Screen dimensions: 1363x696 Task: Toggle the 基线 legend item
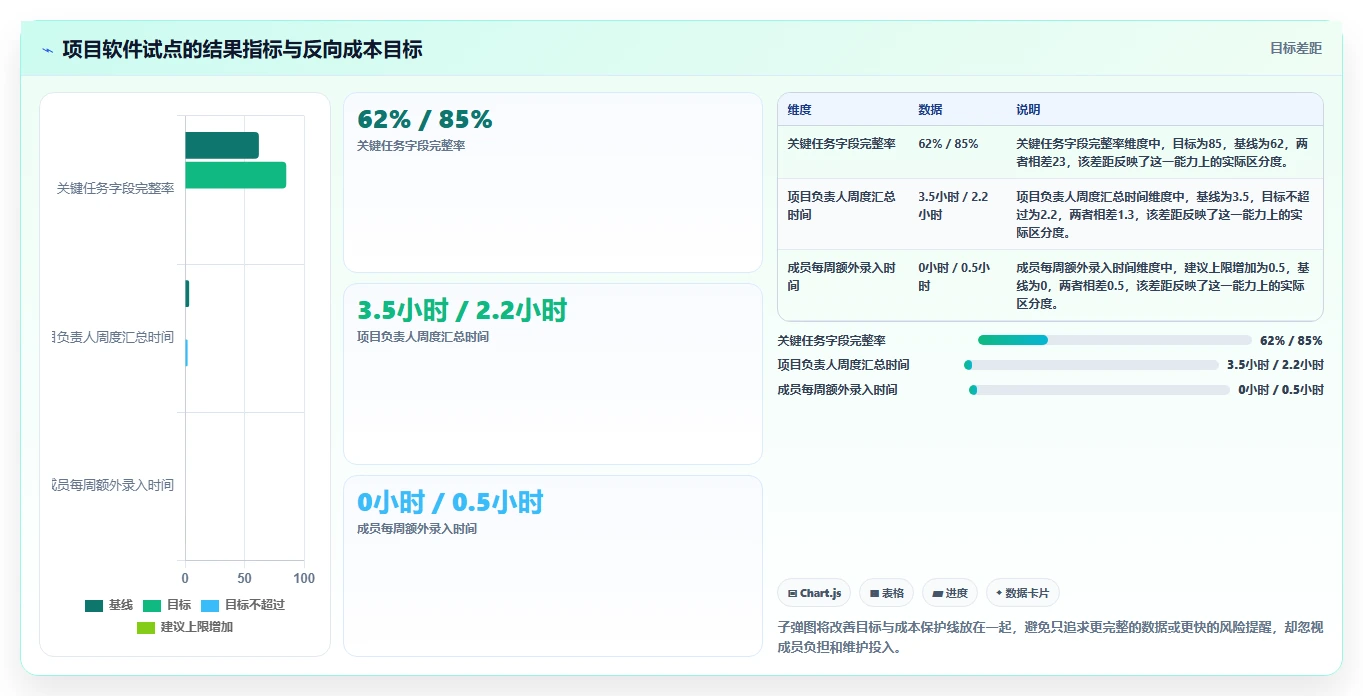tap(109, 605)
